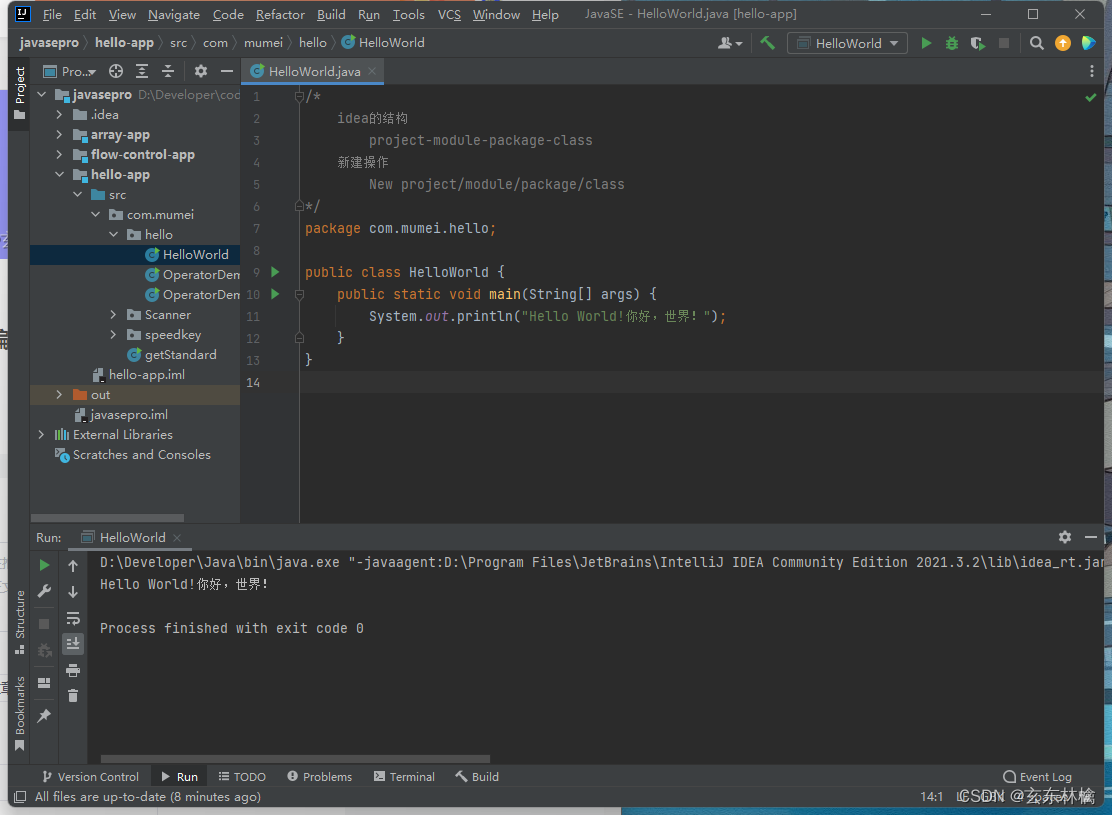Select opened file crosshair icon in Project panel

pyautogui.click(x=116, y=71)
